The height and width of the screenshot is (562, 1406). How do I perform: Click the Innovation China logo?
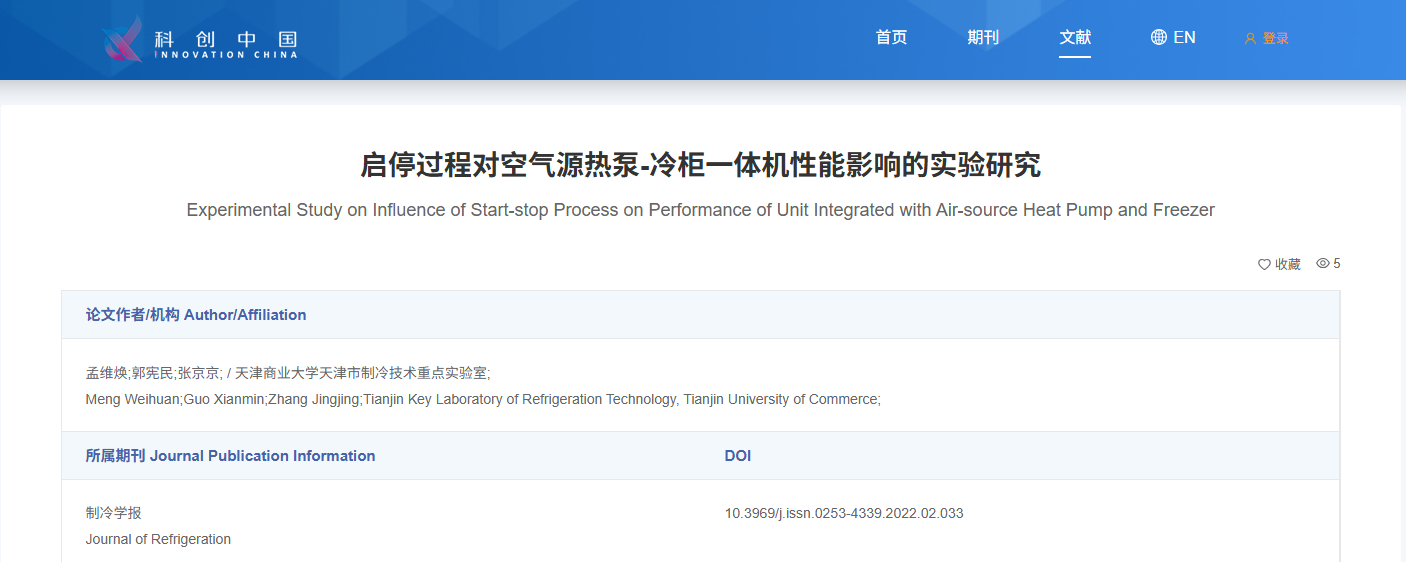(199, 40)
